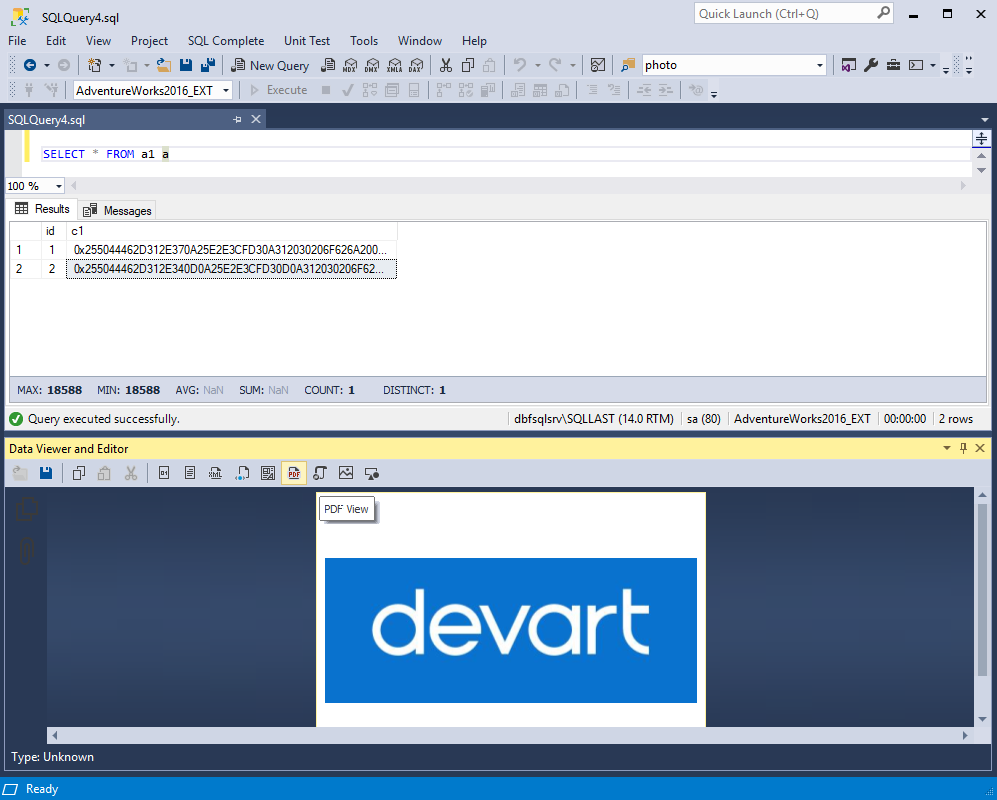The width and height of the screenshot is (997, 800).
Task: Type in the Quick Launch search field
Action: [780, 14]
